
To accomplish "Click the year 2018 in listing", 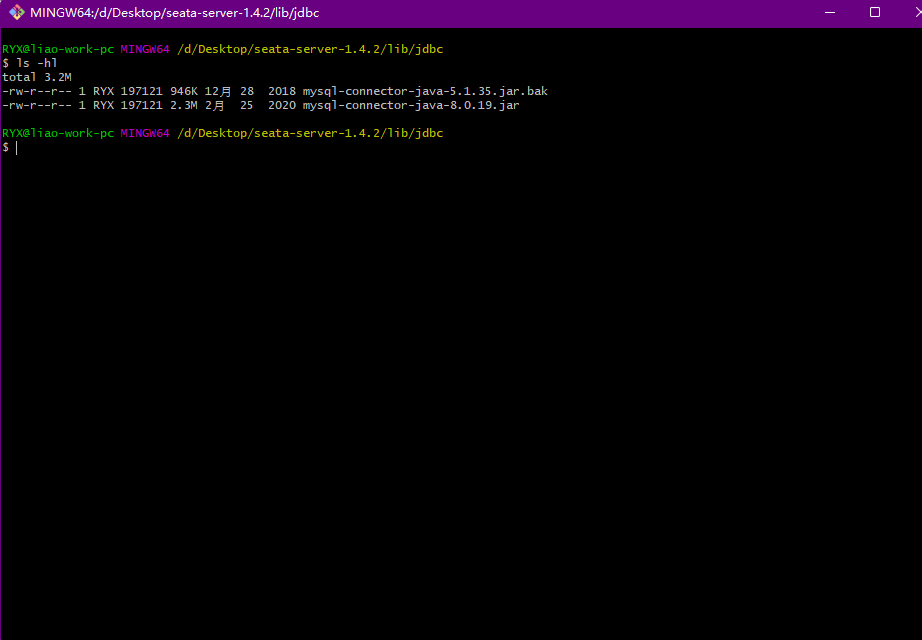I will coord(282,91).
